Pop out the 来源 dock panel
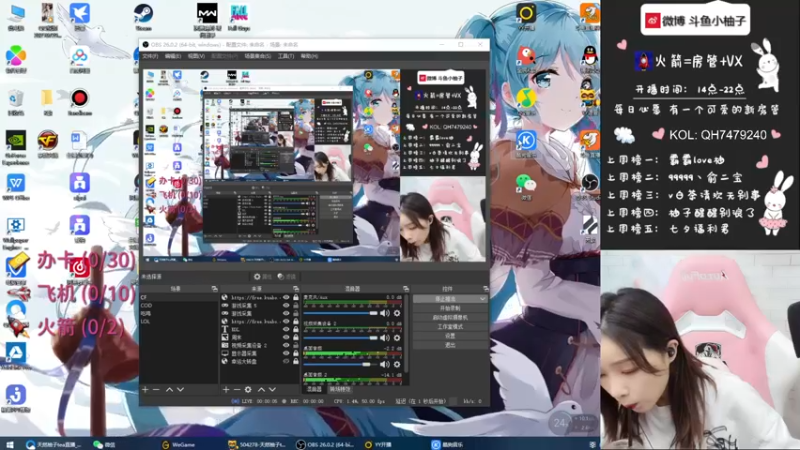This screenshot has width=800, height=450. 296,289
